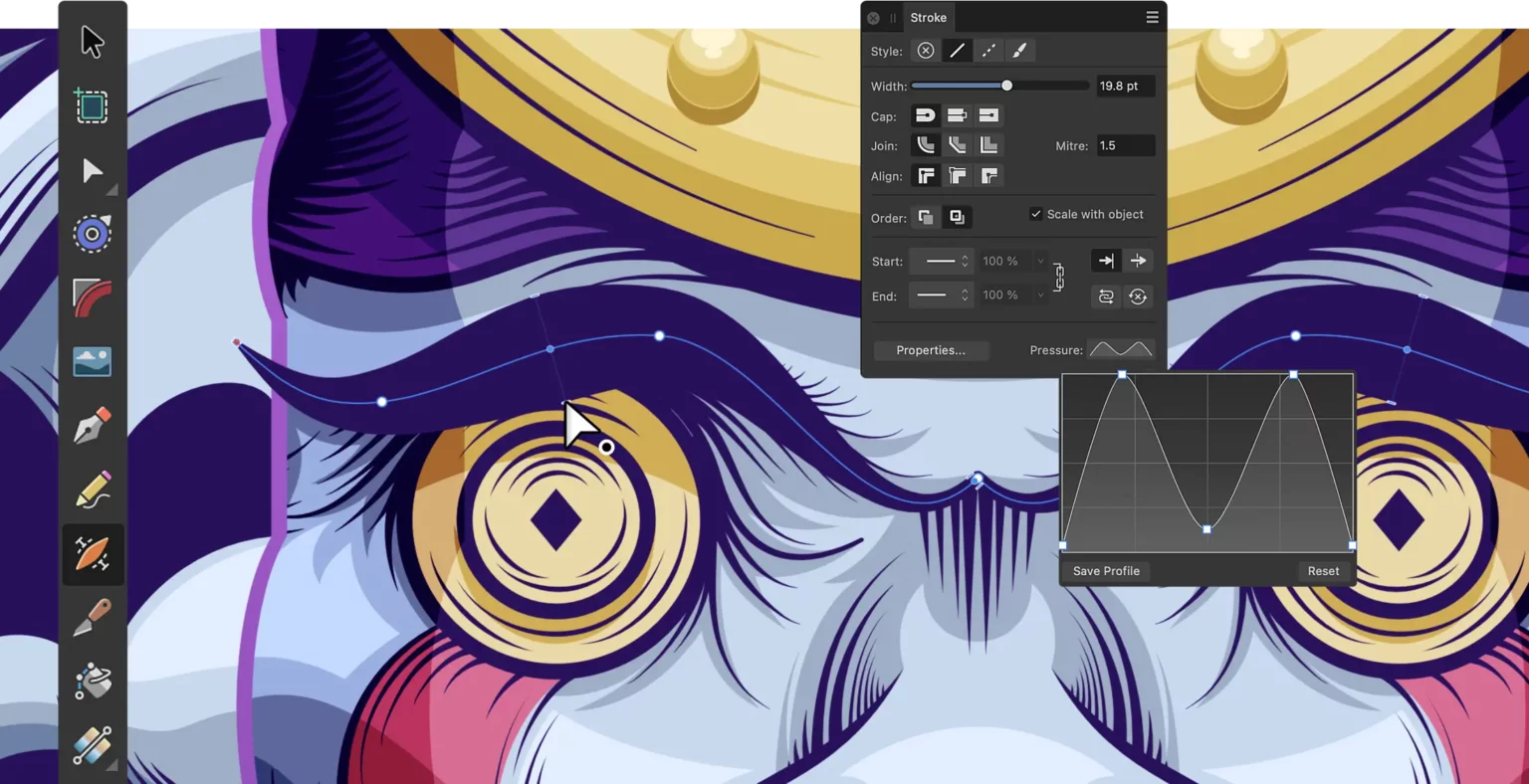Viewport: 1529px width, 784px height.
Task: Open the Start arrowhead dropdown
Action: point(942,262)
